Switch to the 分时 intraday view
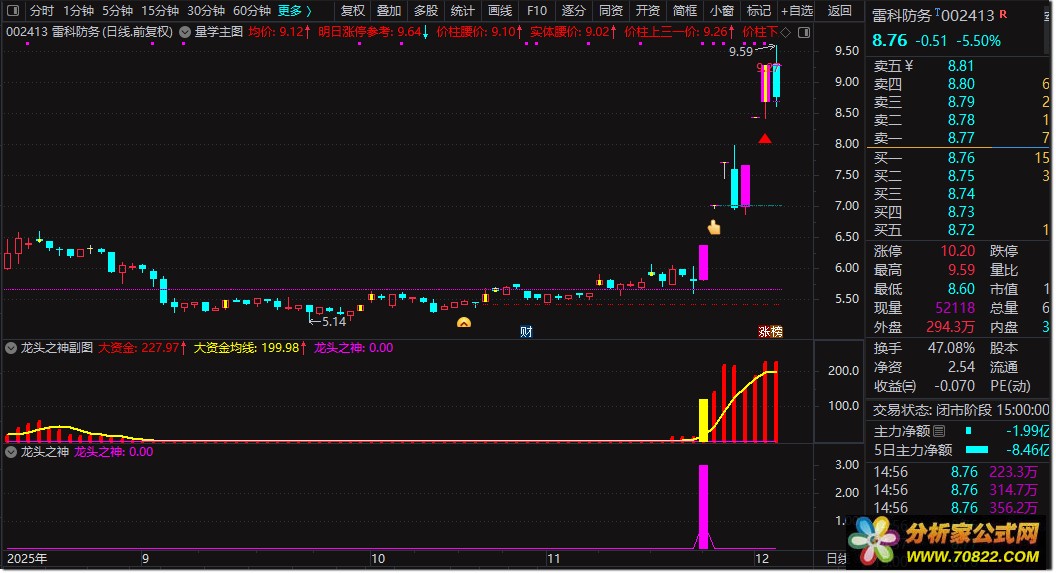1056x573 pixels. tap(42, 10)
